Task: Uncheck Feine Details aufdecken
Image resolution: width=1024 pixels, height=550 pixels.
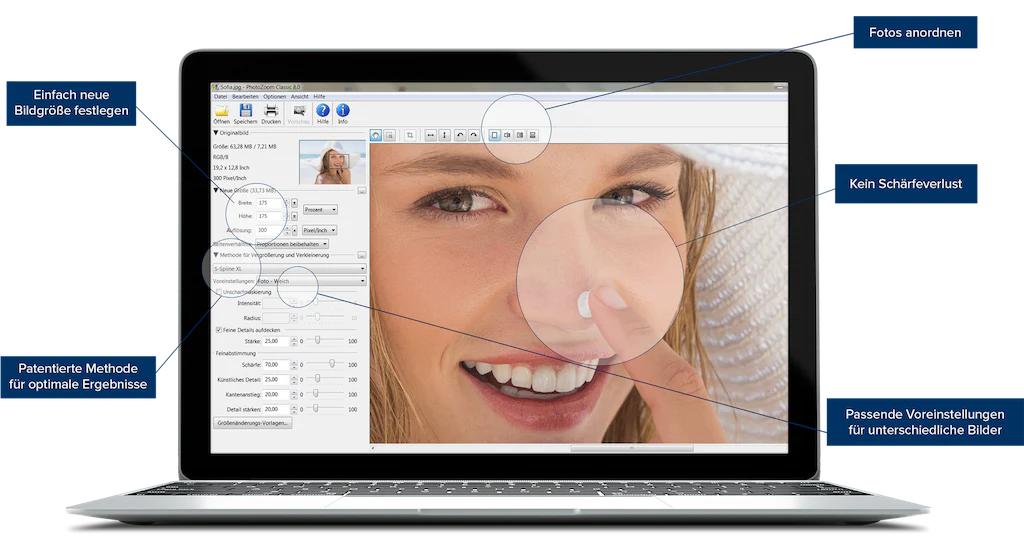Action: click(219, 330)
